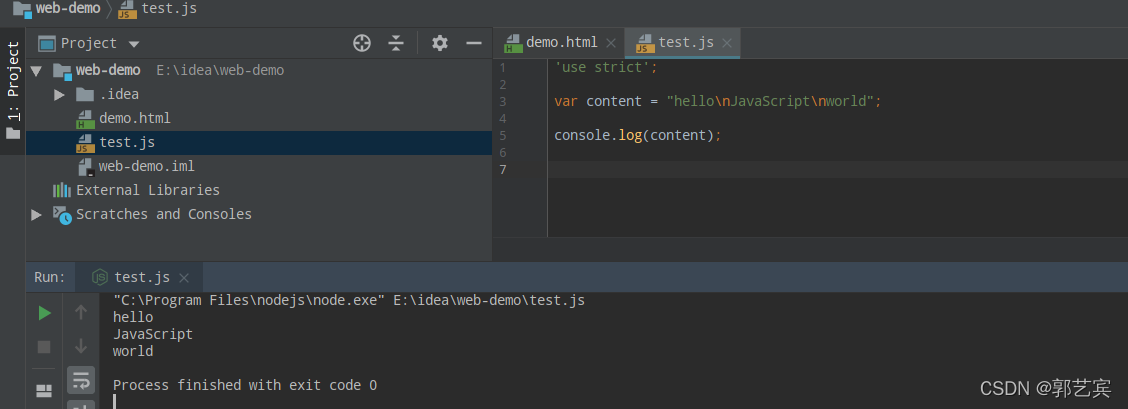Viewport: 1128px width, 409px height.
Task: Toggle soft-wrap in Run console
Action: click(81, 380)
